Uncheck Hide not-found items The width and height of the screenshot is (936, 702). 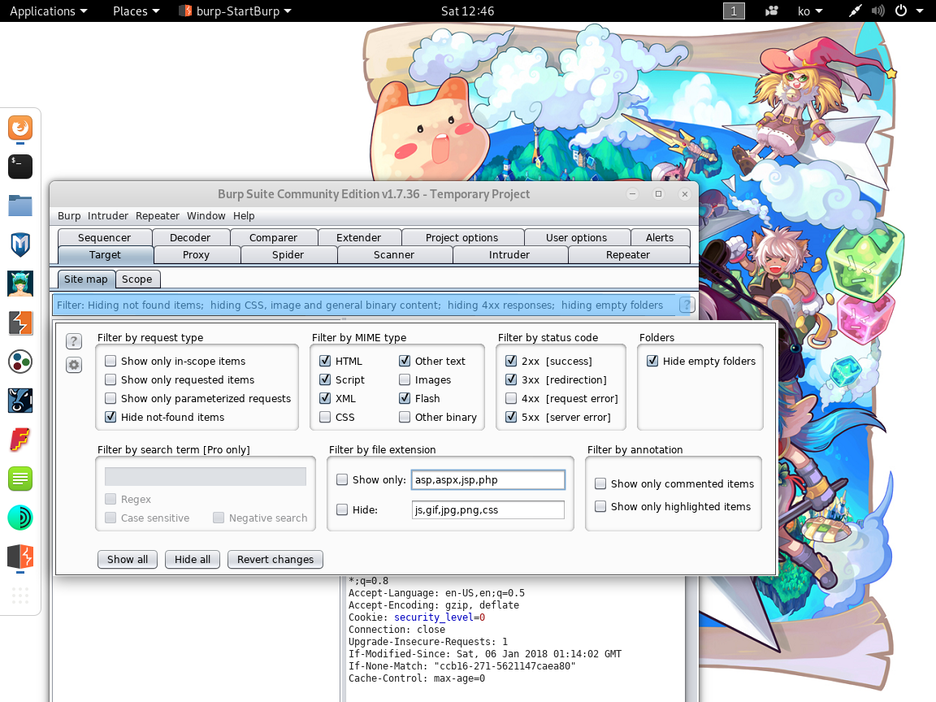110,417
